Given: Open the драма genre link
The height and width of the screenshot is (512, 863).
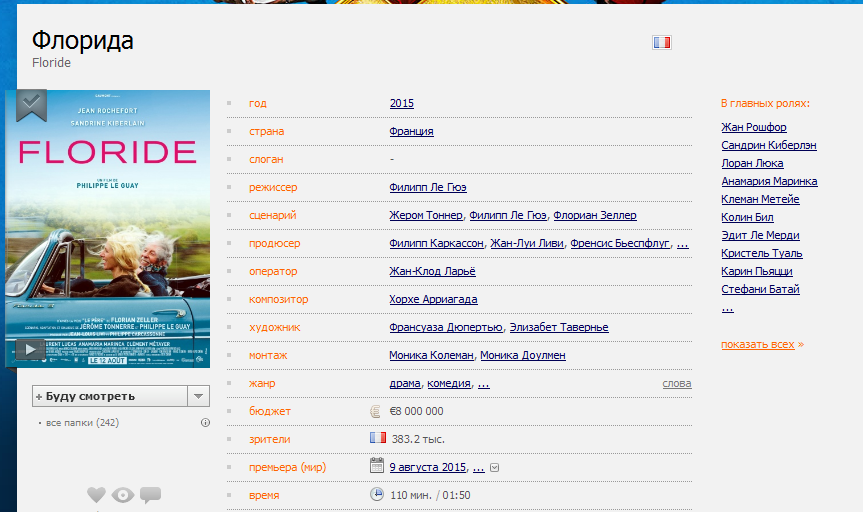Looking at the screenshot, I should (x=405, y=384).
